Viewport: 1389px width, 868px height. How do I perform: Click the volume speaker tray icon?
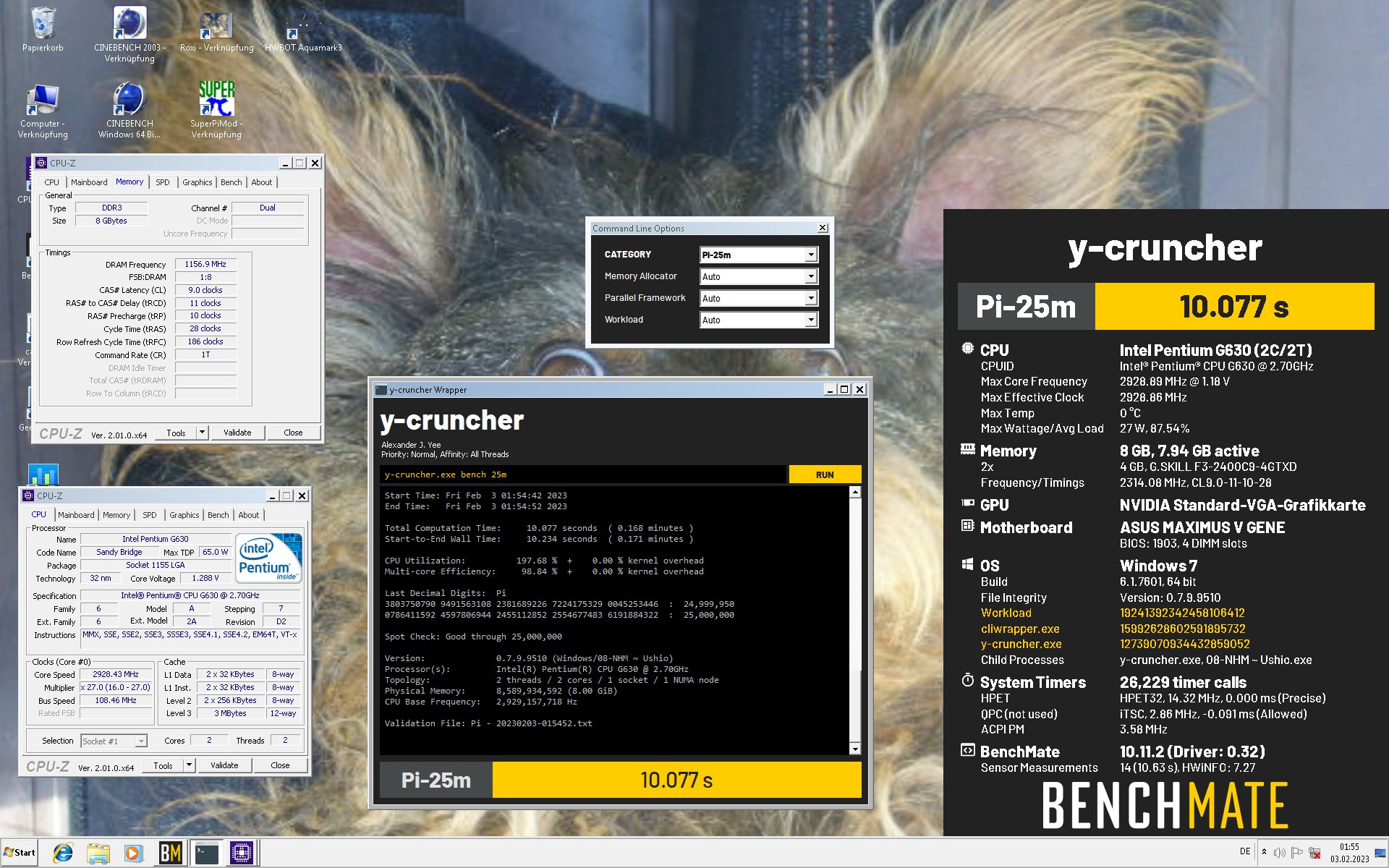[x=1280, y=853]
